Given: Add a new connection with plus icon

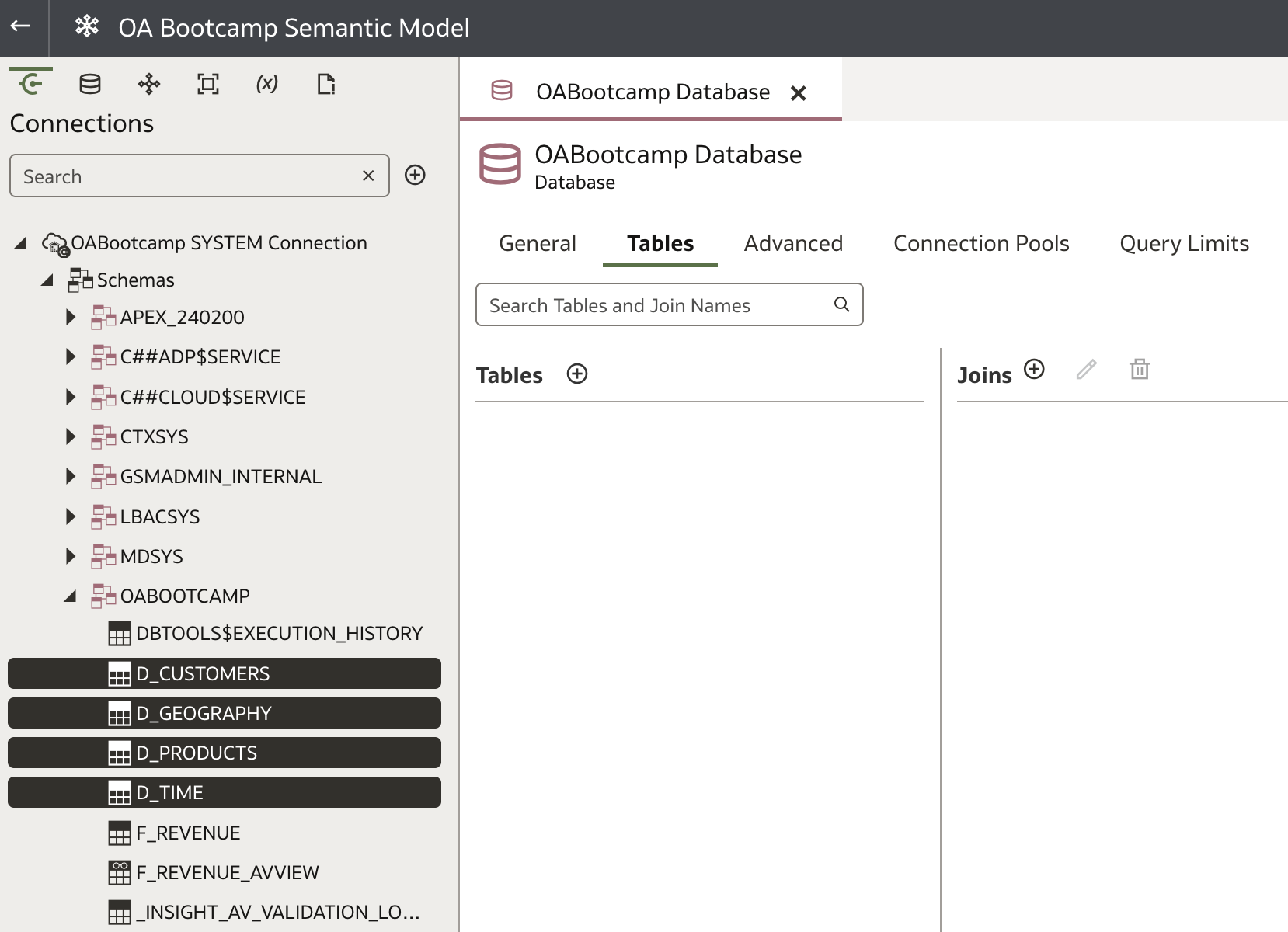Looking at the screenshot, I should click(x=415, y=175).
